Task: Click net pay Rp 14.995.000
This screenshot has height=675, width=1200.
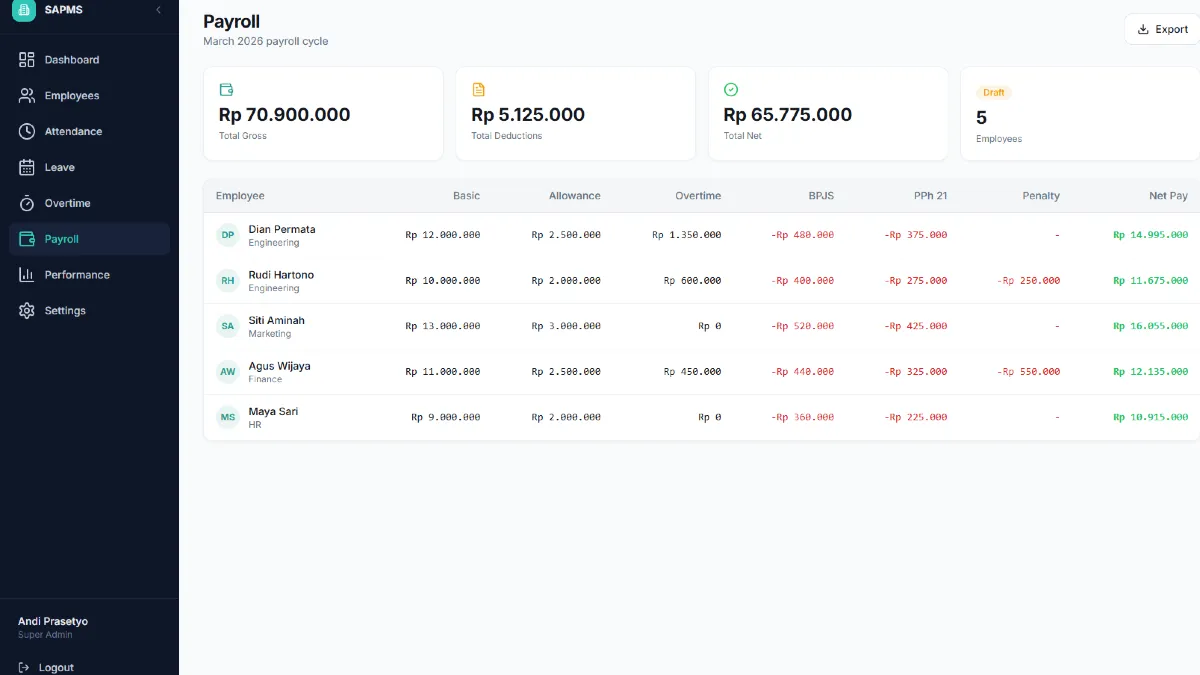Action: click(x=1151, y=235)
